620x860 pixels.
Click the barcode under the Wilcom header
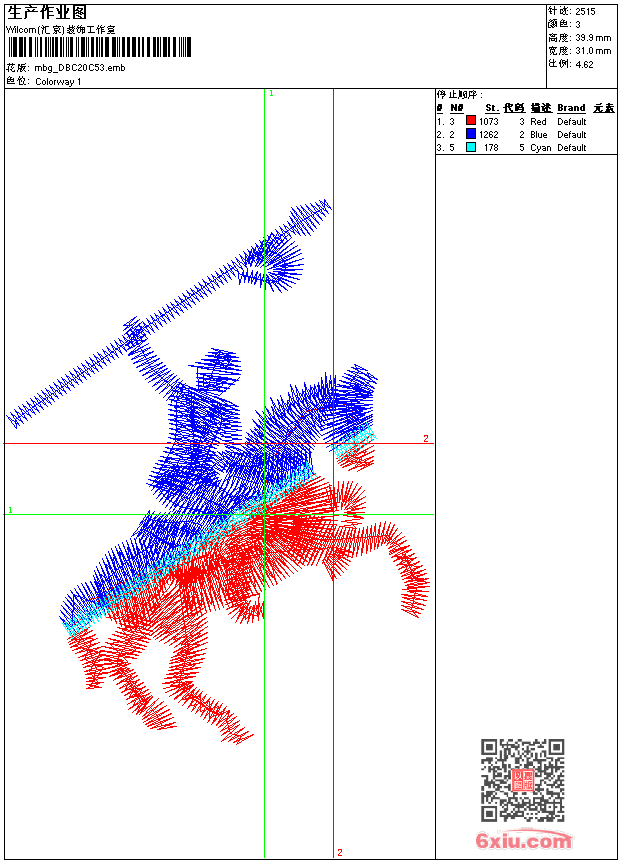[x=99, y=47]
